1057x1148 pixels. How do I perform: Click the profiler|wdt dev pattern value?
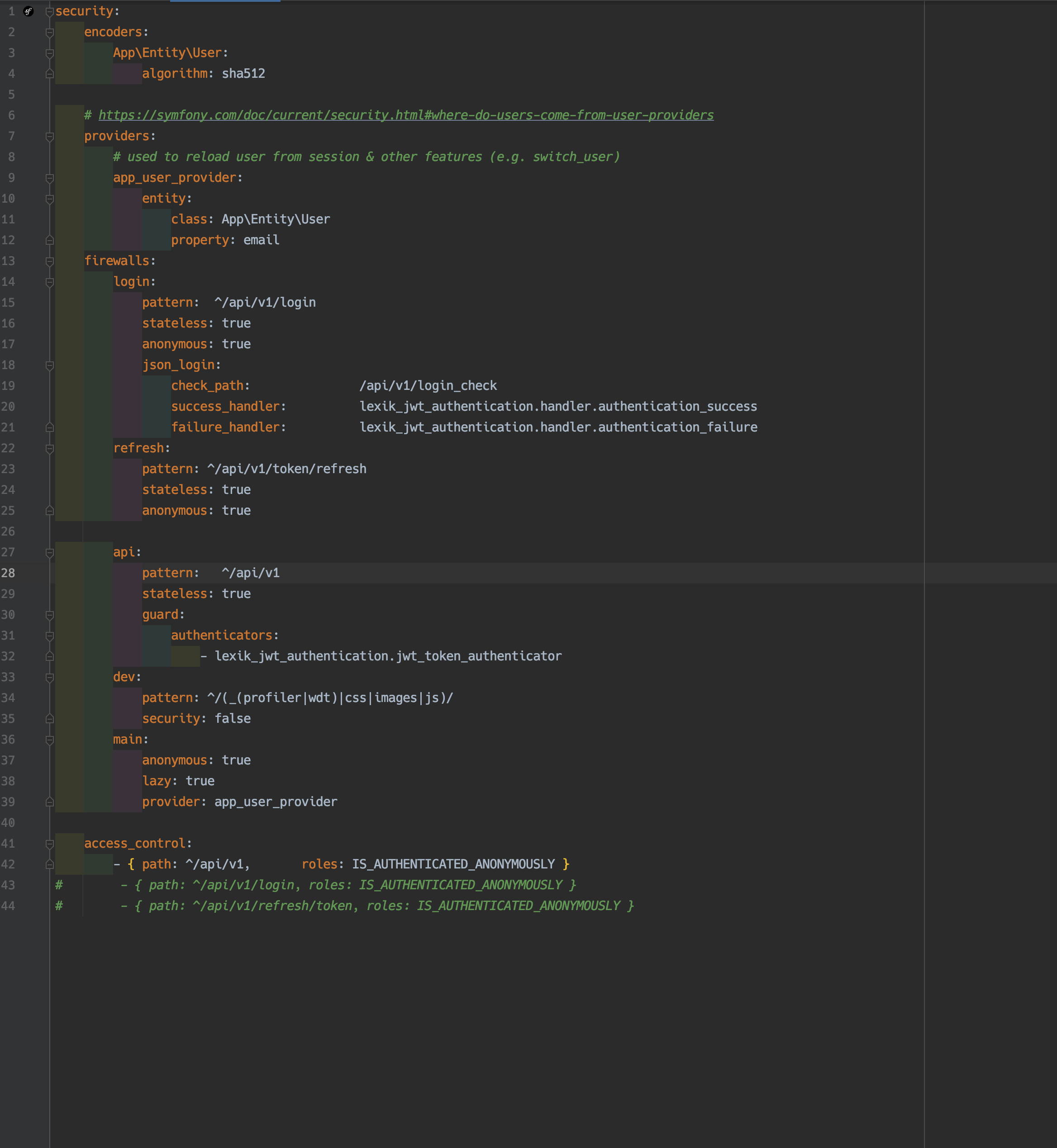point(330,698)
